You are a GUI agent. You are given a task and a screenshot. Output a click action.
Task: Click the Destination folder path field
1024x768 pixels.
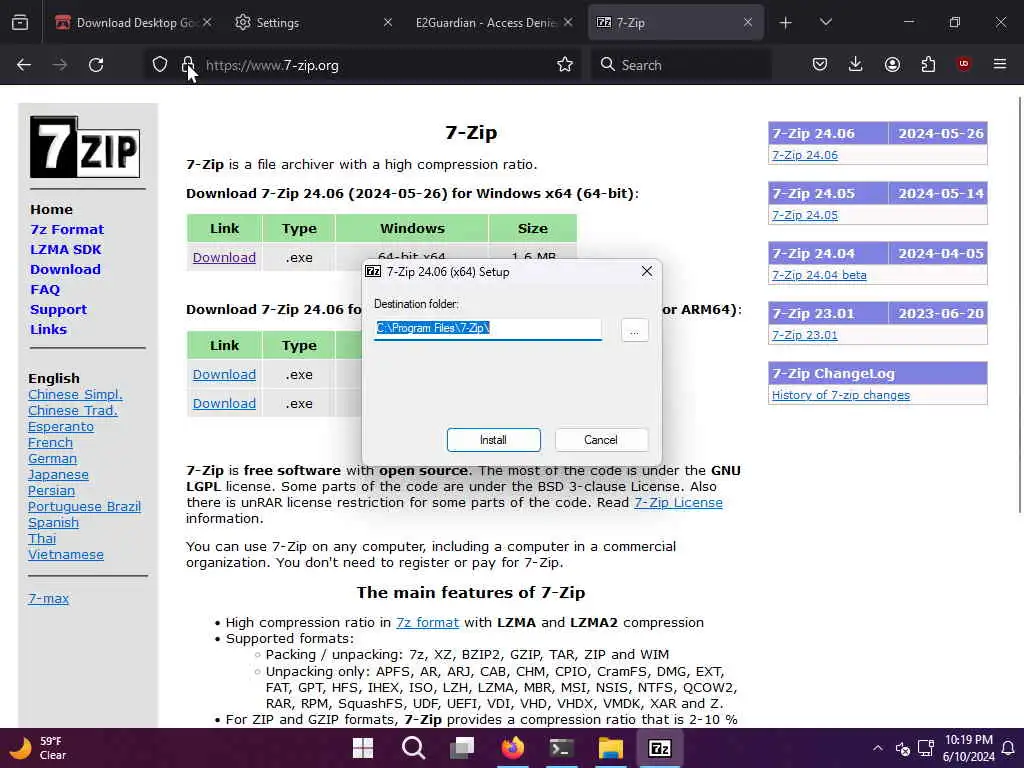pyautogui.click(x=488, y=329)
